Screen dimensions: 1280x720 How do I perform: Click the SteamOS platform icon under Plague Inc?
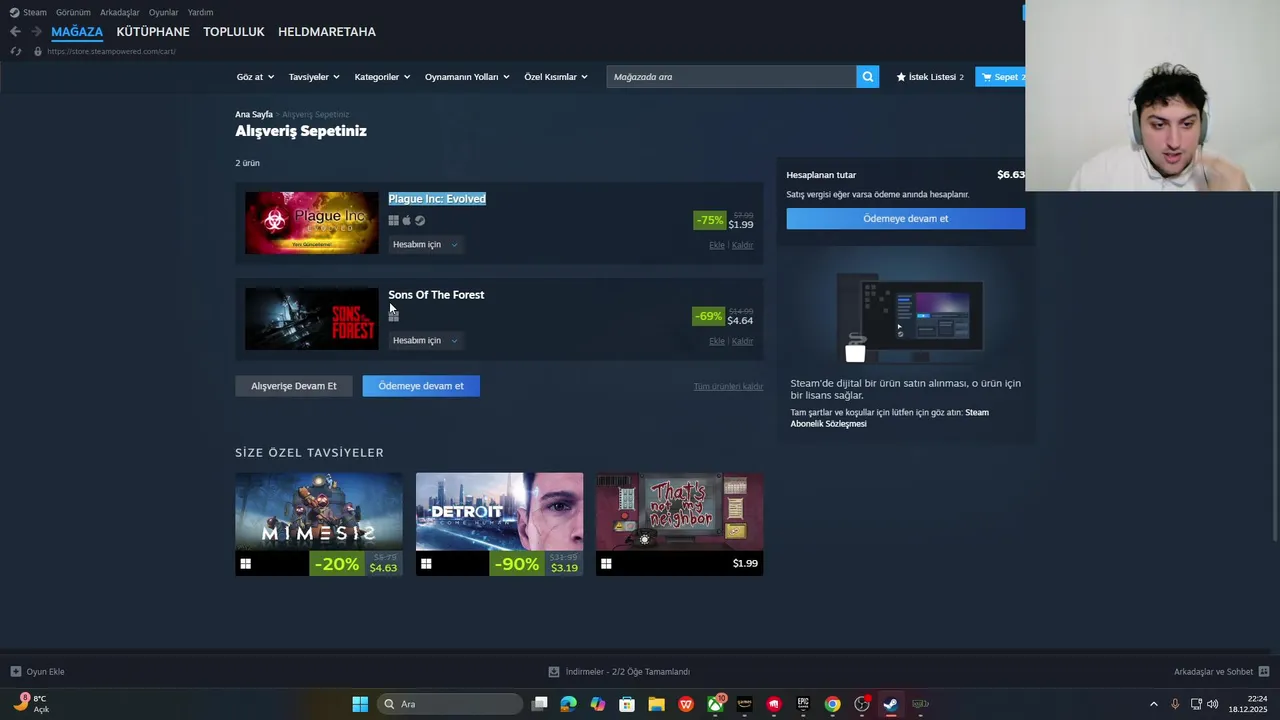[x=420, y=221]
